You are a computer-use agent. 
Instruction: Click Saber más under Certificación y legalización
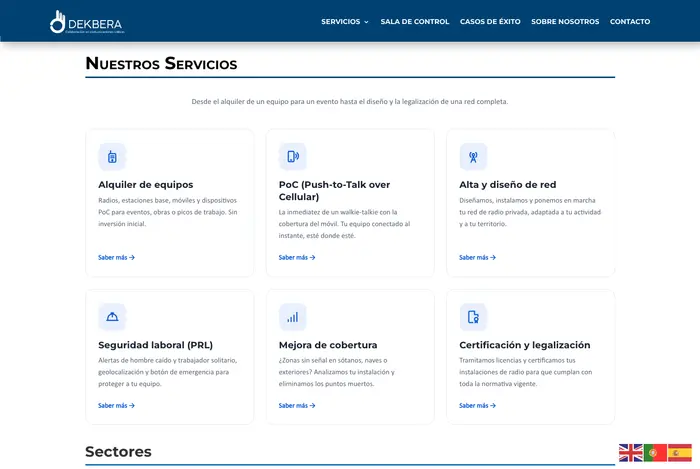(477, 406)
